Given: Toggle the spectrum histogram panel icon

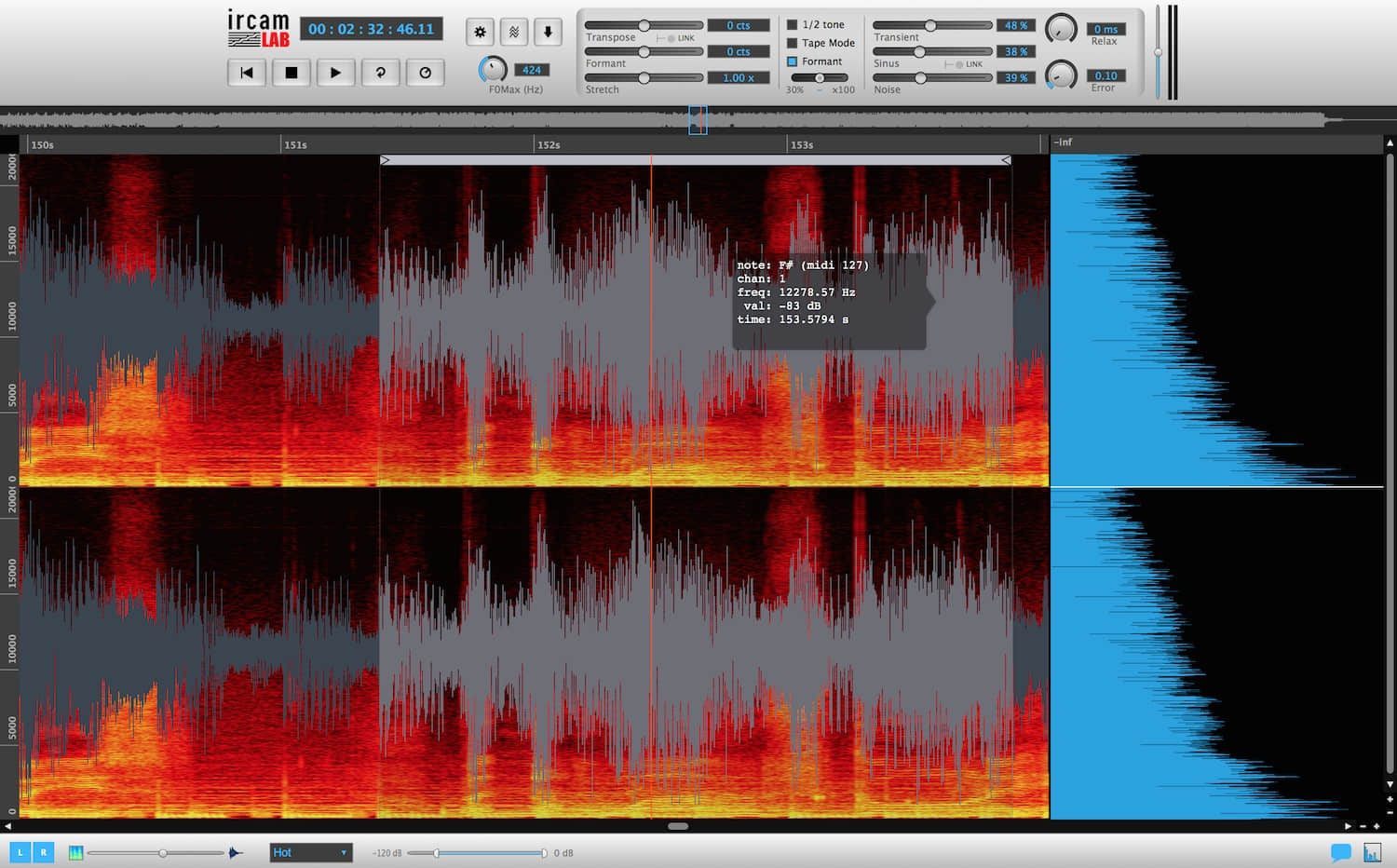Looking at the screenshot, I should (x=1372, y=852).
